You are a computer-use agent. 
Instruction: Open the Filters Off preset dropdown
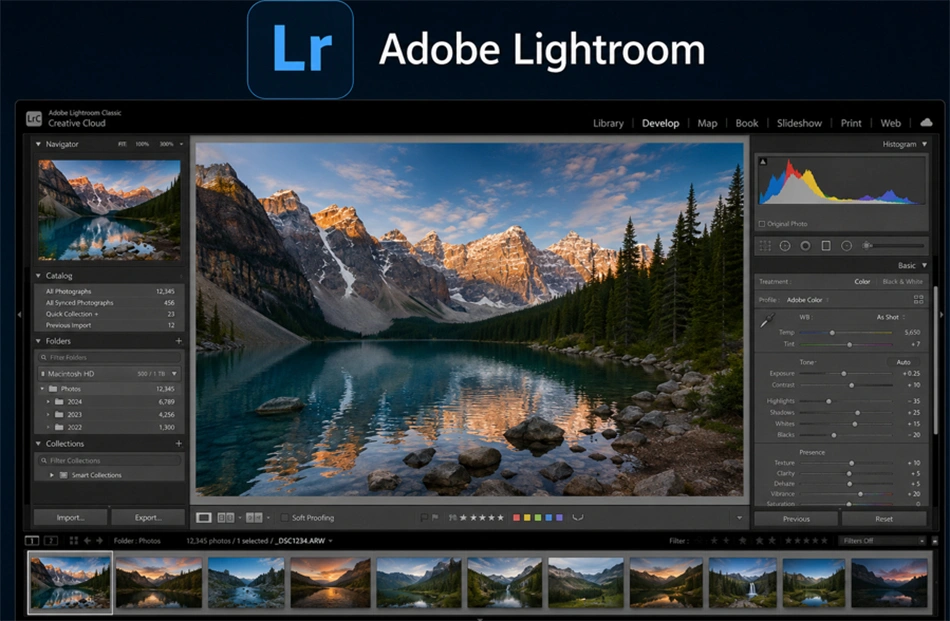point(882,540)
